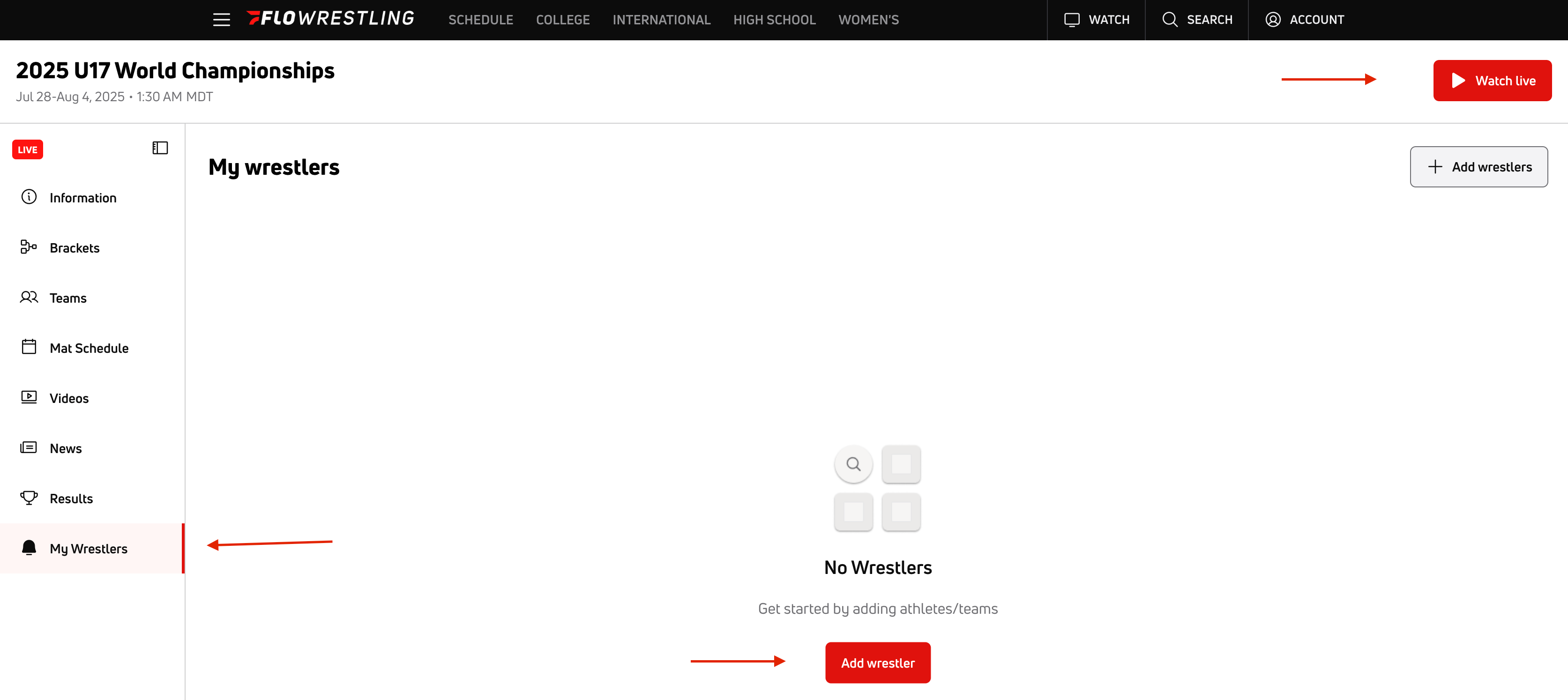Screen dimensions: 1568x700
Task: Click the News newspaper icon
Action: point(29,447)
